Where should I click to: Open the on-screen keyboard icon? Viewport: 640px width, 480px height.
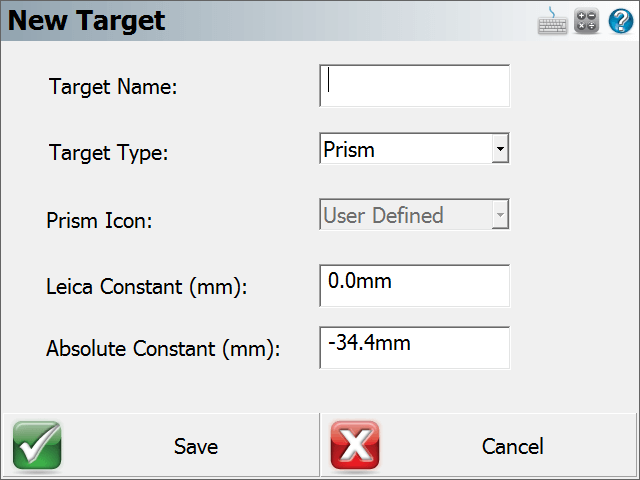click(x=552, y=21)
